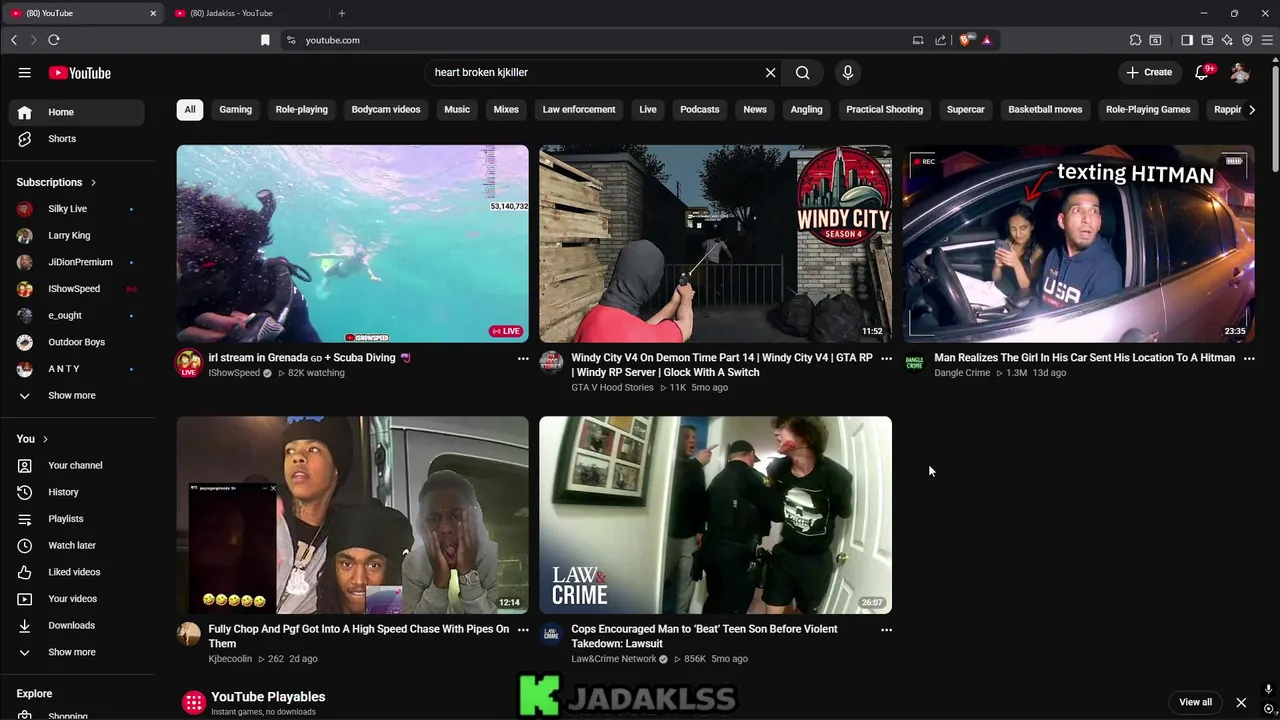The width and height of the screenshot is (1280, 720).
Task: Click the search input field
Action: point(595,73)
